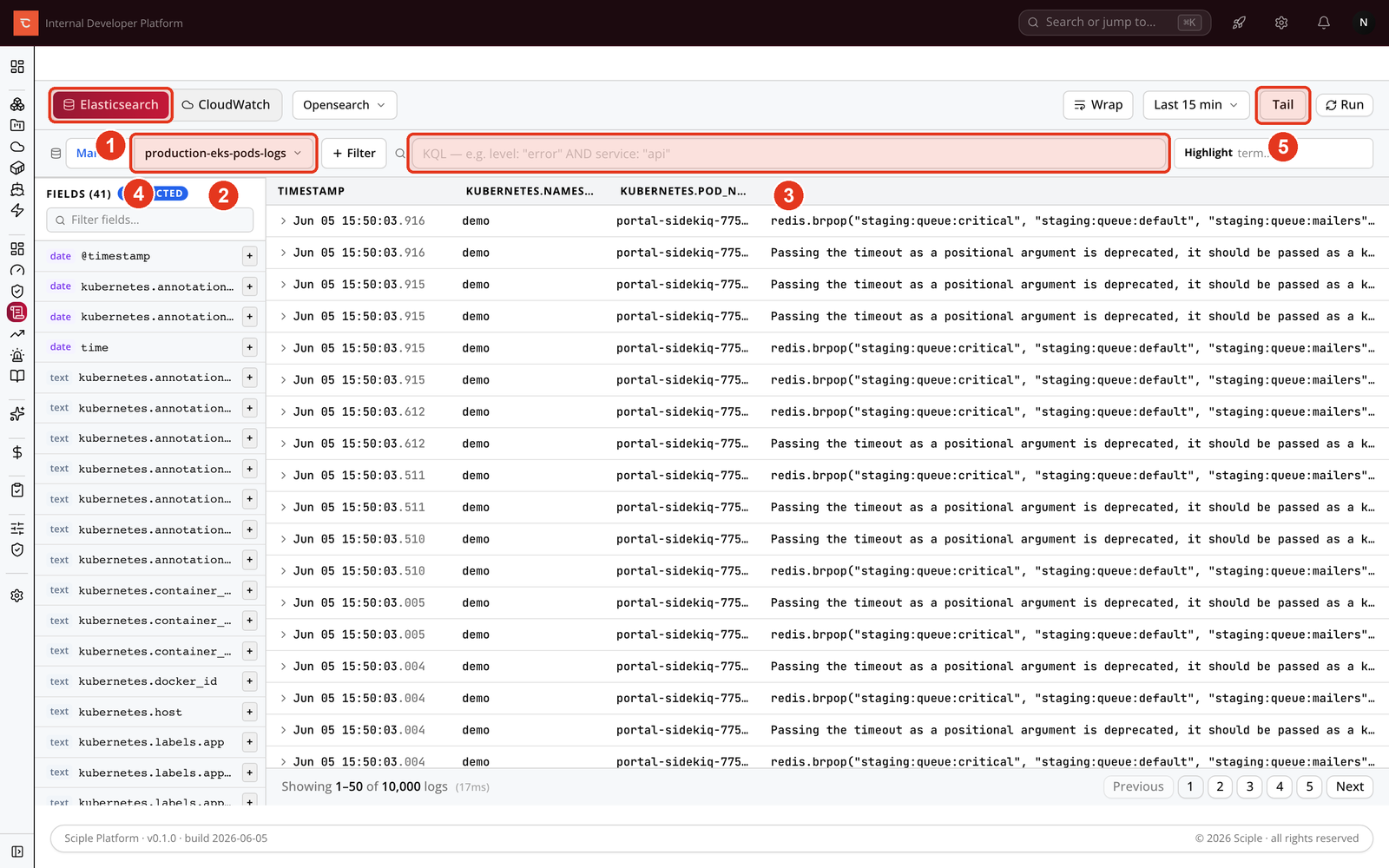Open the settings gear in the top header

pyautogui.click(x=1281, y=23)
